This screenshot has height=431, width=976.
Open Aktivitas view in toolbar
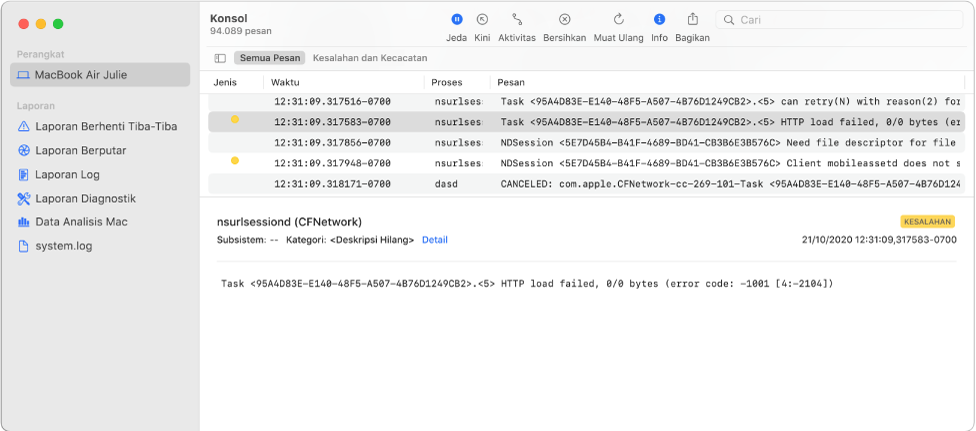click(517, 19)
